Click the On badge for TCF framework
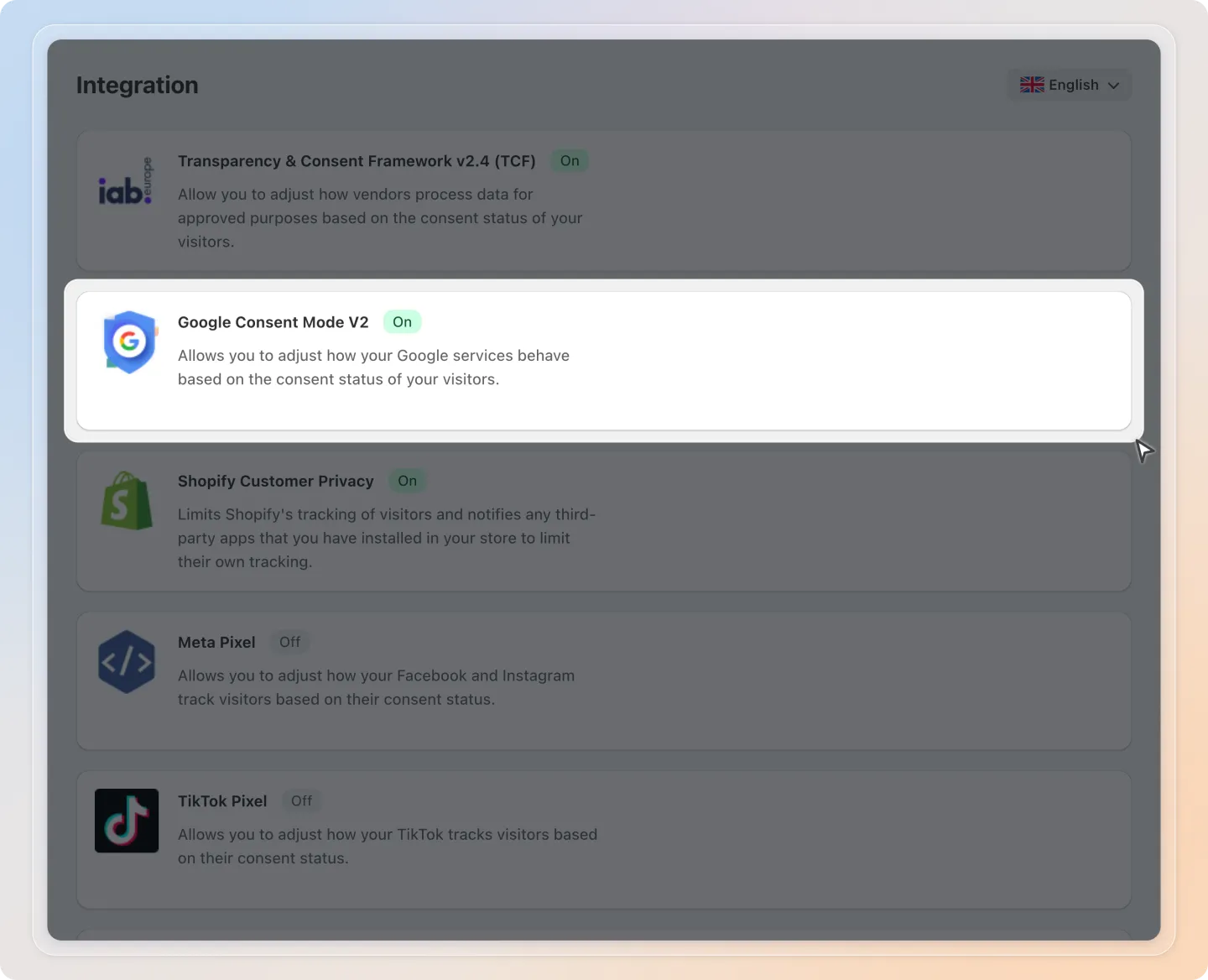This screenshot has width=1208, height=980. coord(570,161)
